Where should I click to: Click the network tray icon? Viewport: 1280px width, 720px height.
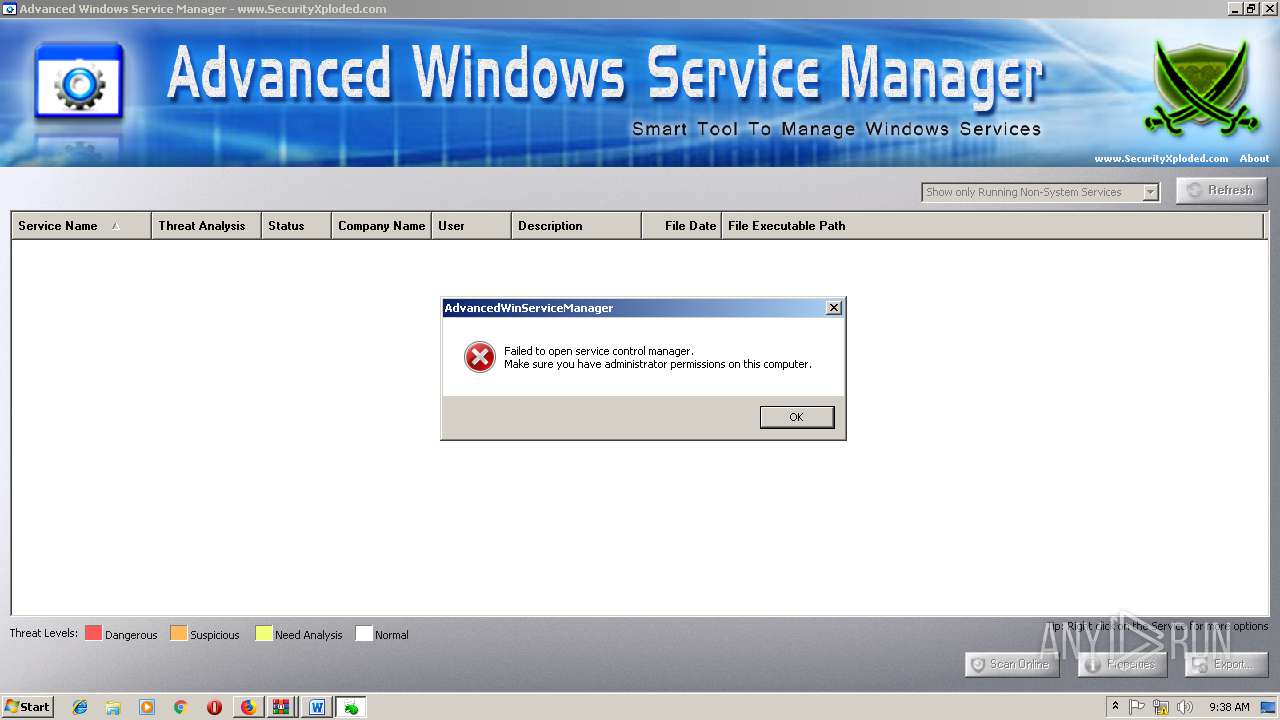point(1160,707)
